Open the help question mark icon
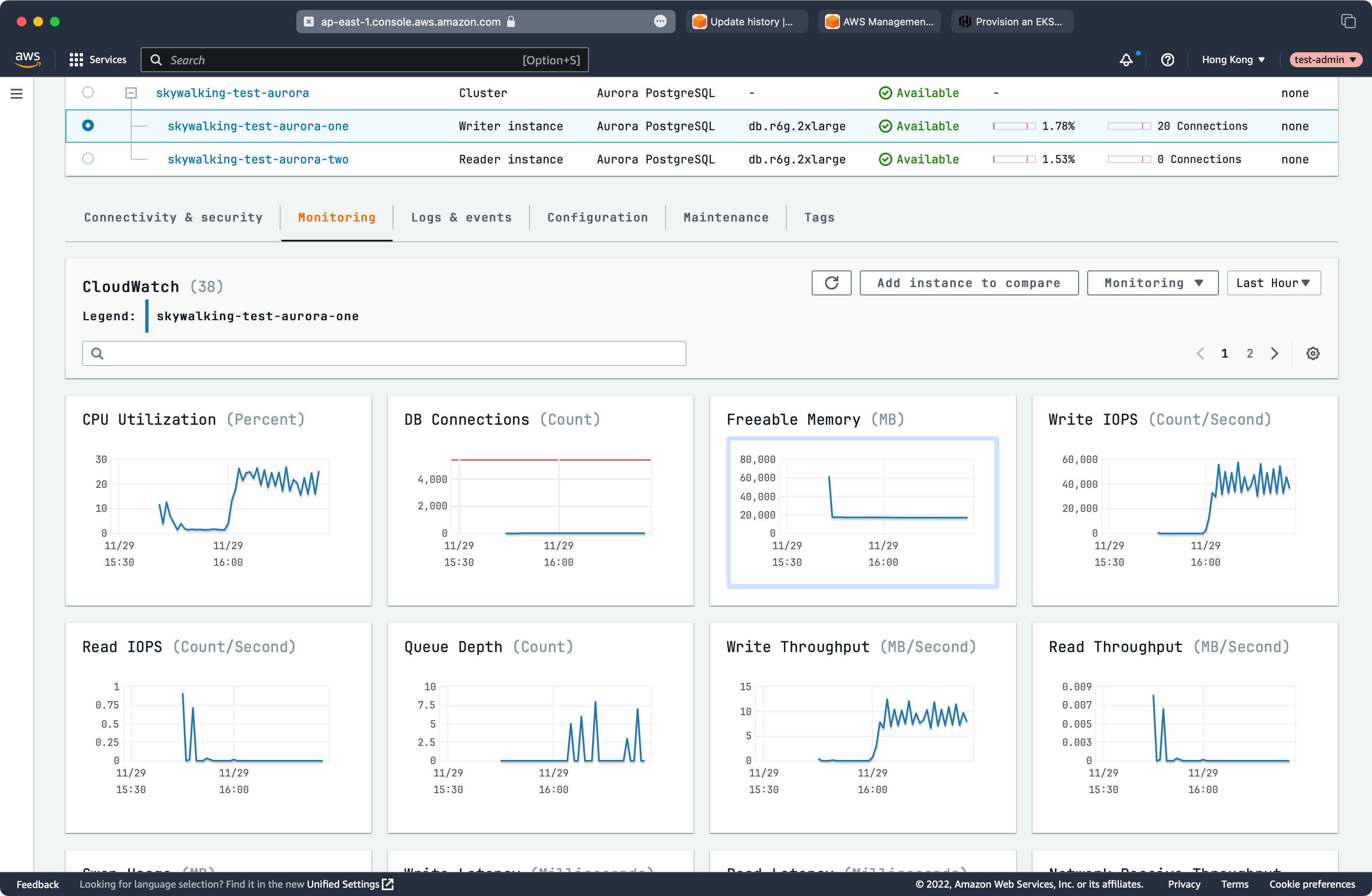This screenshot has height=896, width=1372. tap(1167, 60)
